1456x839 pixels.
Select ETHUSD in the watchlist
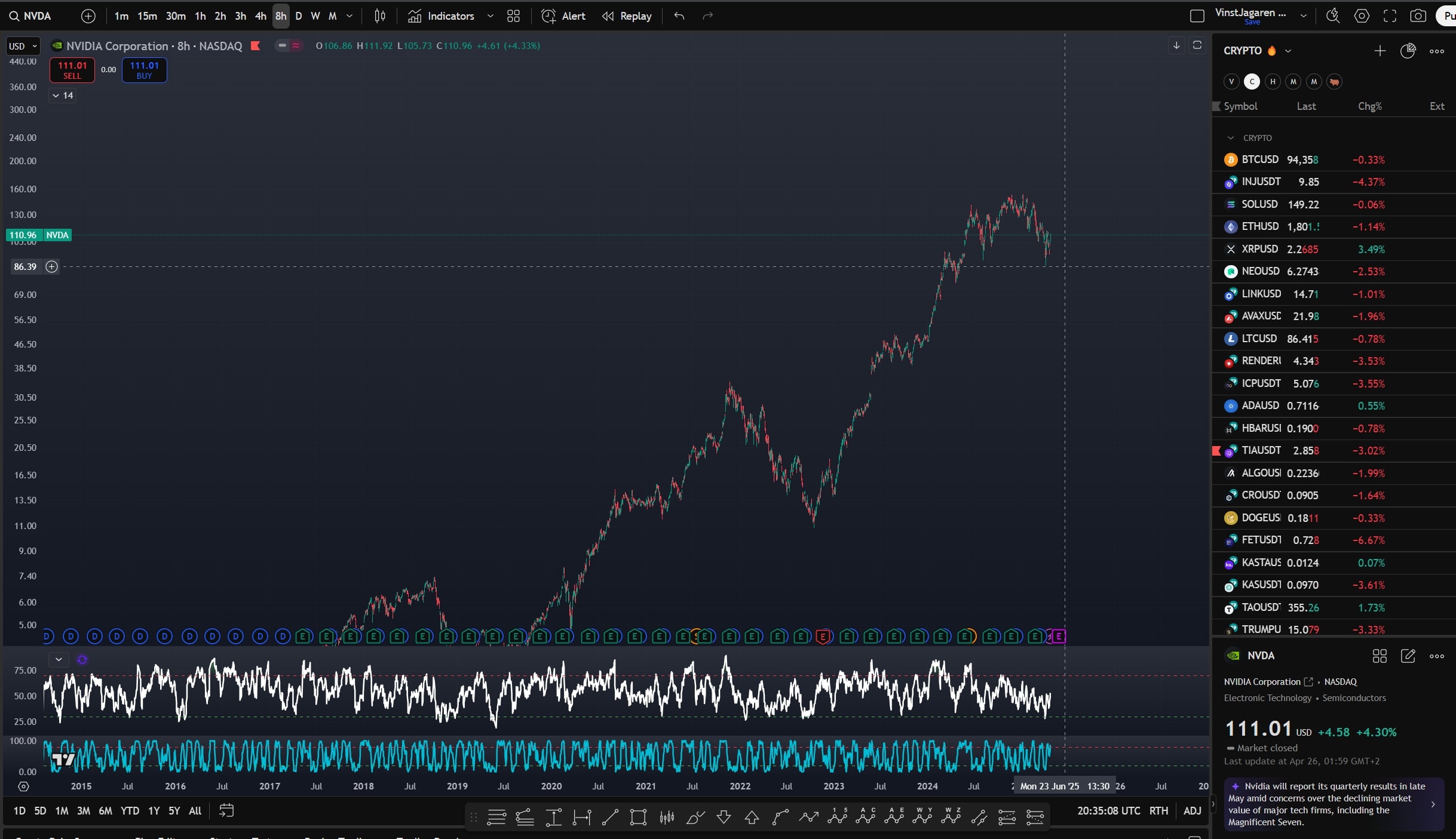point(1260,226)
